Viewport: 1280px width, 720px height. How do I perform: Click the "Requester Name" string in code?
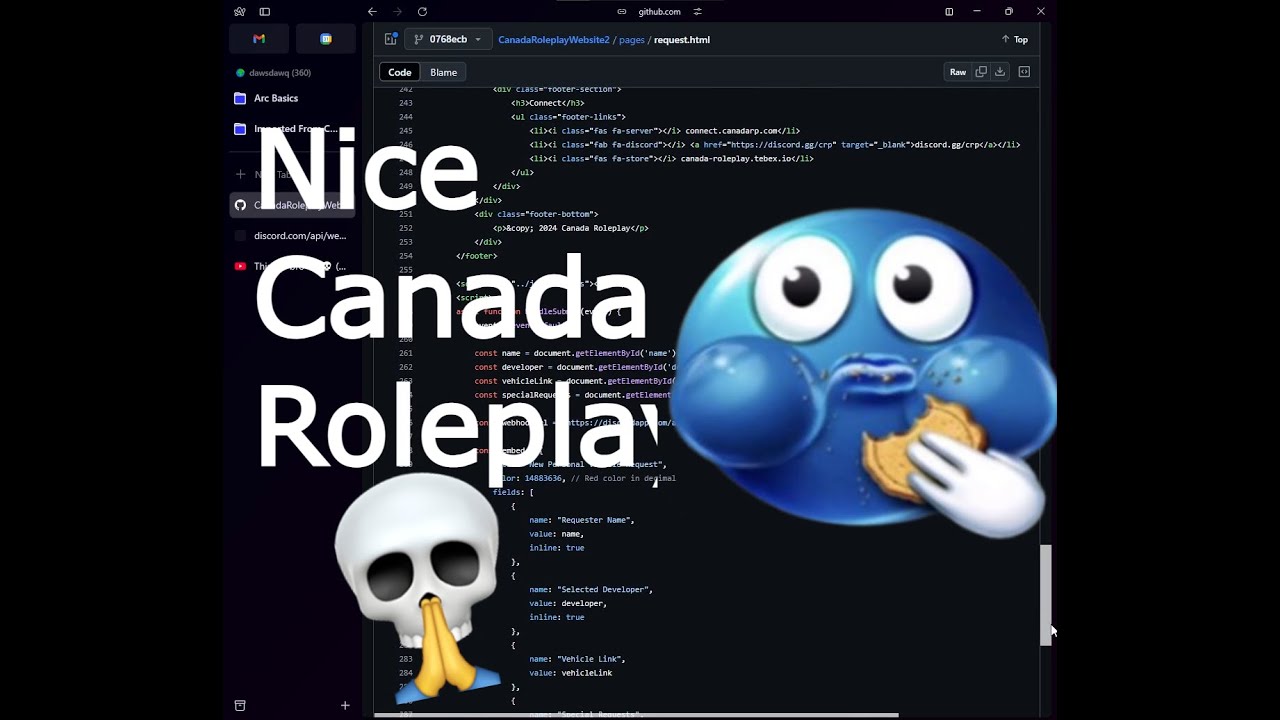[x=595, y=520]
